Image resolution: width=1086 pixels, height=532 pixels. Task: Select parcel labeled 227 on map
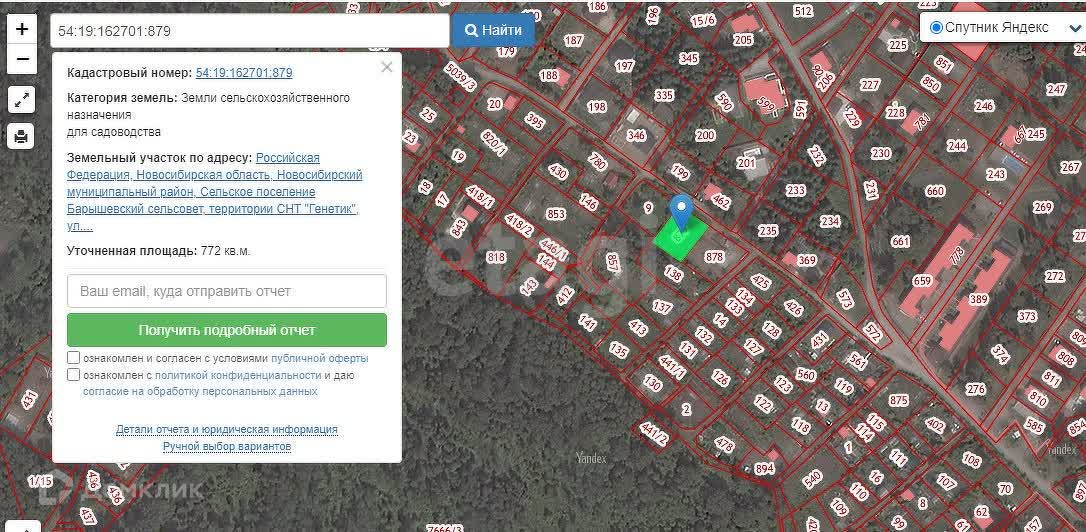(x=870, y=85)
